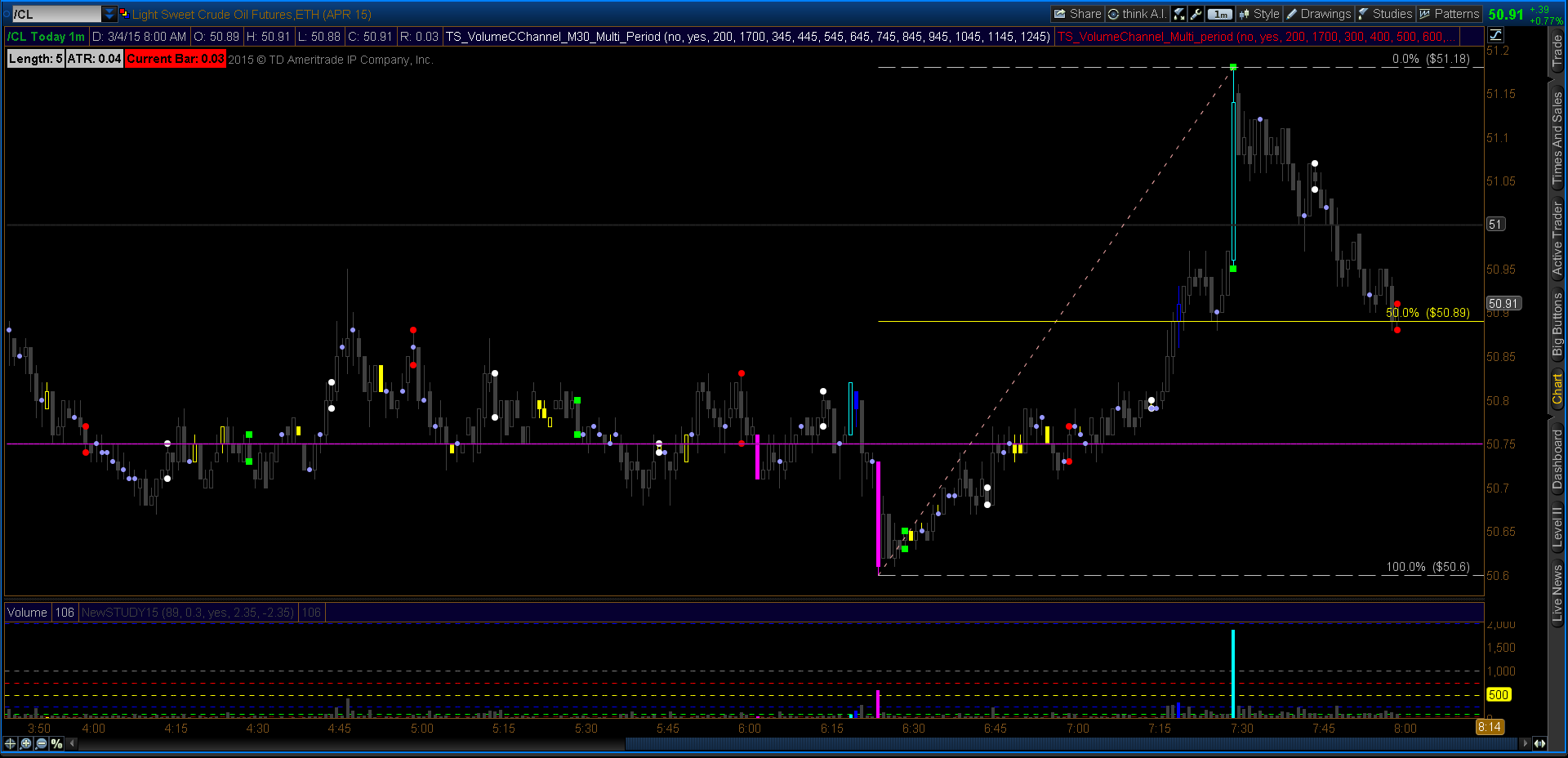Click the zoom in magnifier icon
This screenshot has width=1568, height=758.
26,743
